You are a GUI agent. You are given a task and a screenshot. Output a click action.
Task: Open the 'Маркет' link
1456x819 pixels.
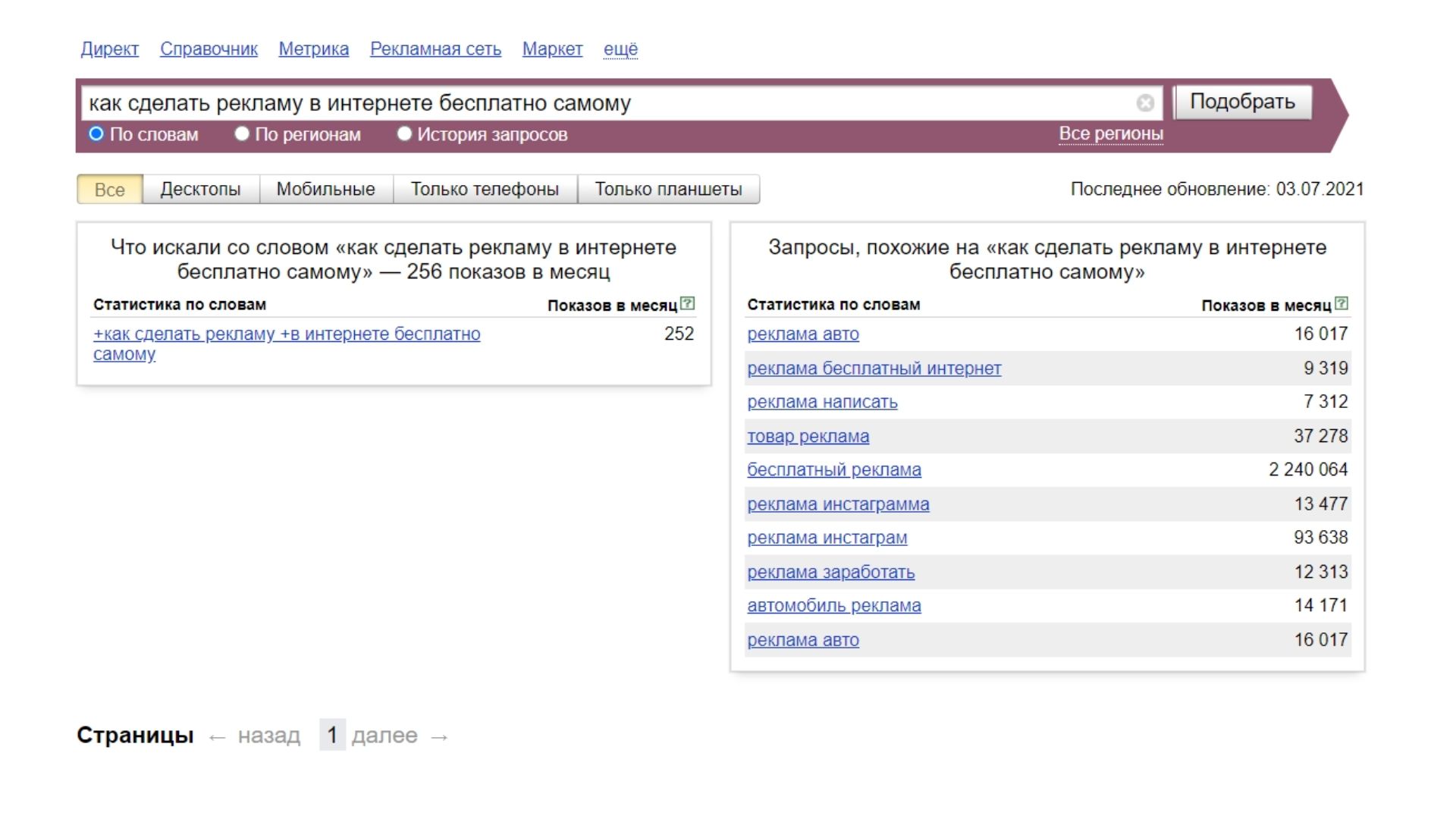[x=552, y=49]
